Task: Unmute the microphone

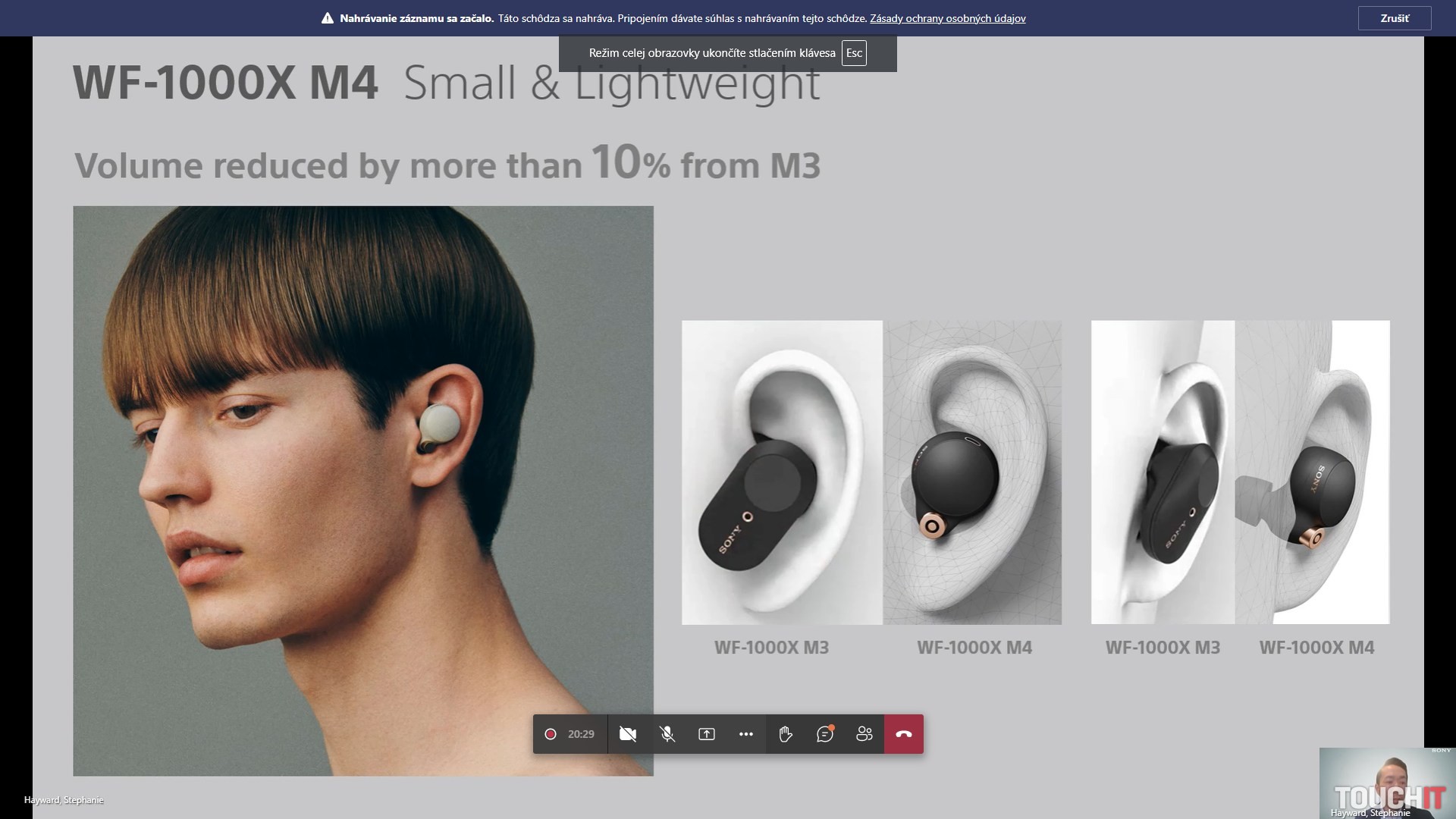Action: 667,734
